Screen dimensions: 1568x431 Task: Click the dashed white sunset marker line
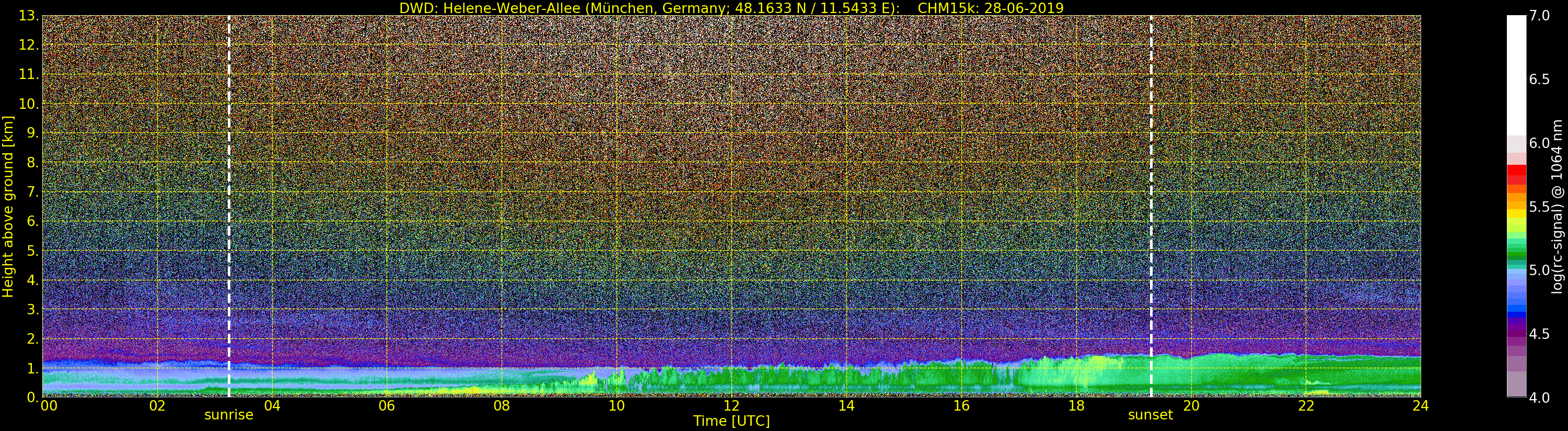click(x=1151, y=206)
